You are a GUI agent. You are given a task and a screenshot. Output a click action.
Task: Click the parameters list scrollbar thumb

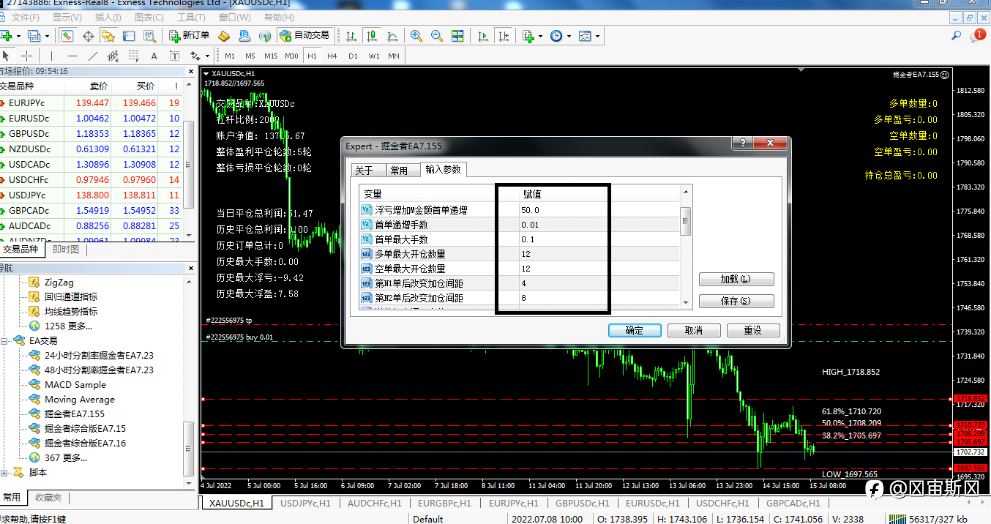(685, 221)
